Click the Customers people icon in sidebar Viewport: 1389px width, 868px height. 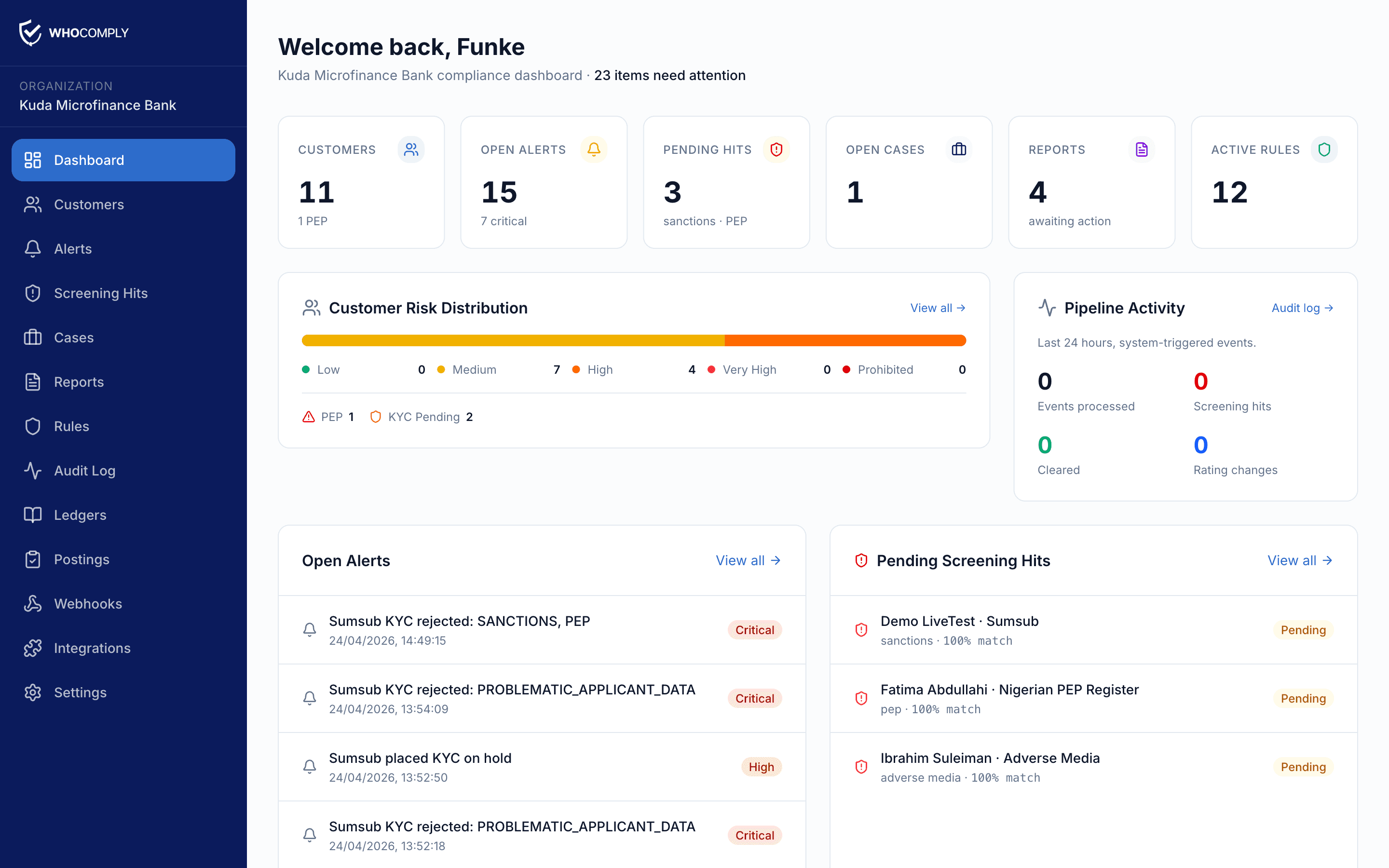33,204
